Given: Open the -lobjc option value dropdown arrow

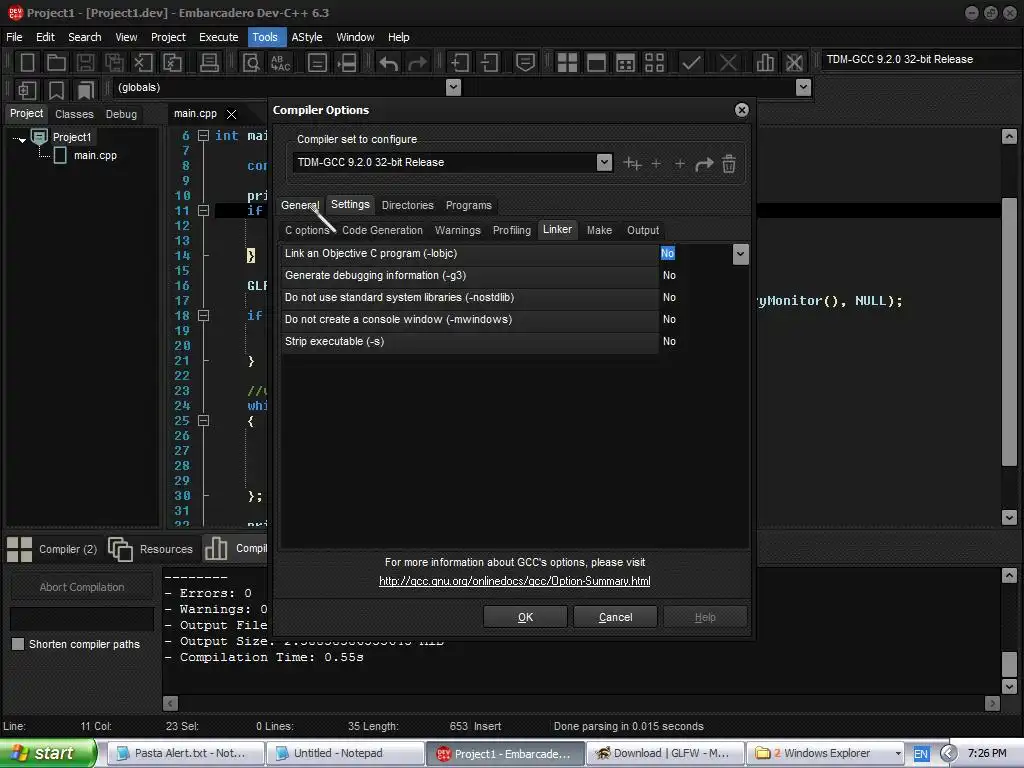Looking at the screenshot, I should click(x=740, y=254).
